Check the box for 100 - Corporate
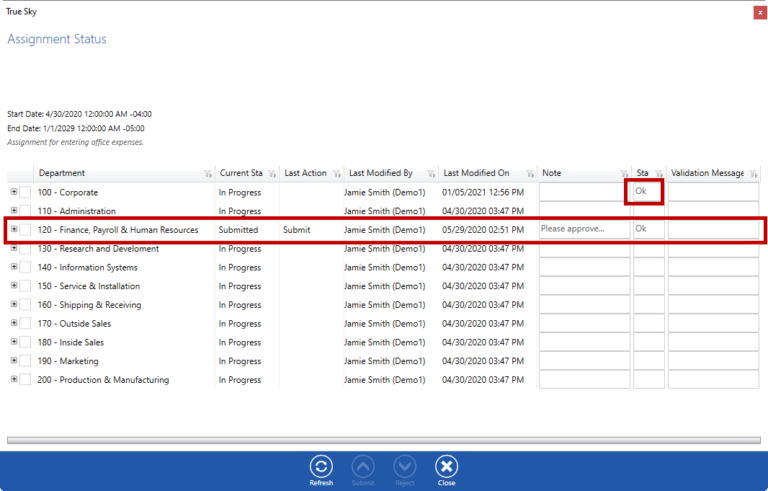This screenshot has height=491, width=768. tap(26, 192)
